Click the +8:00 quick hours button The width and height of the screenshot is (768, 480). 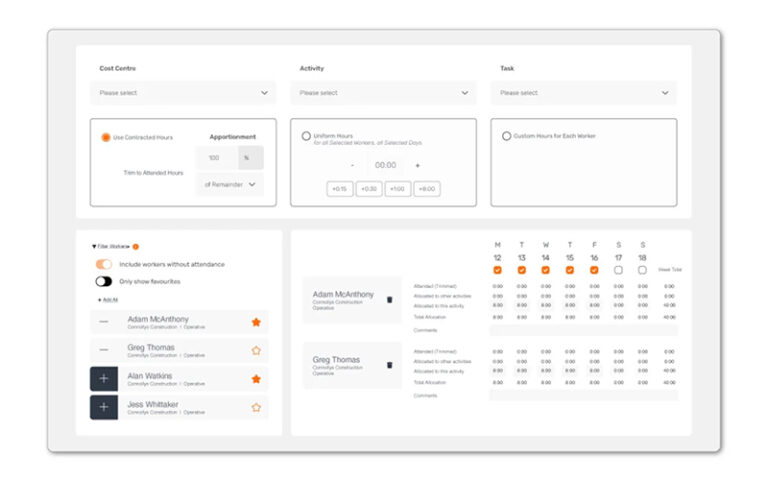click(x=427, y=189)
